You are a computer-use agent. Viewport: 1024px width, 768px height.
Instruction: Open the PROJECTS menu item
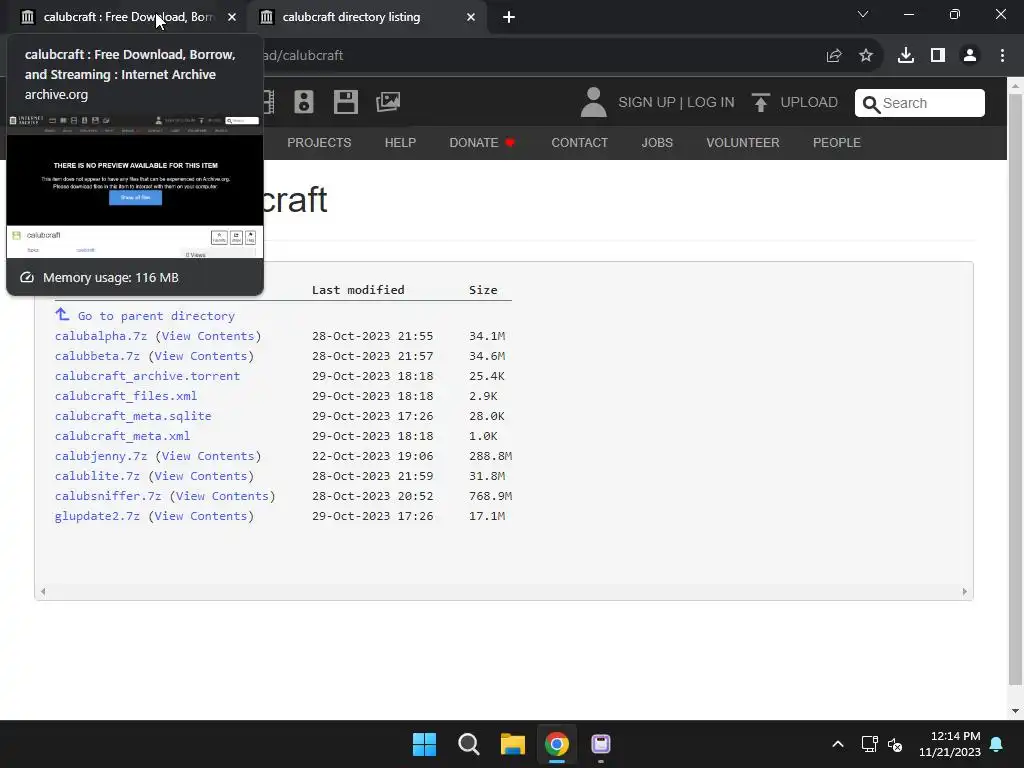(319, 142)
